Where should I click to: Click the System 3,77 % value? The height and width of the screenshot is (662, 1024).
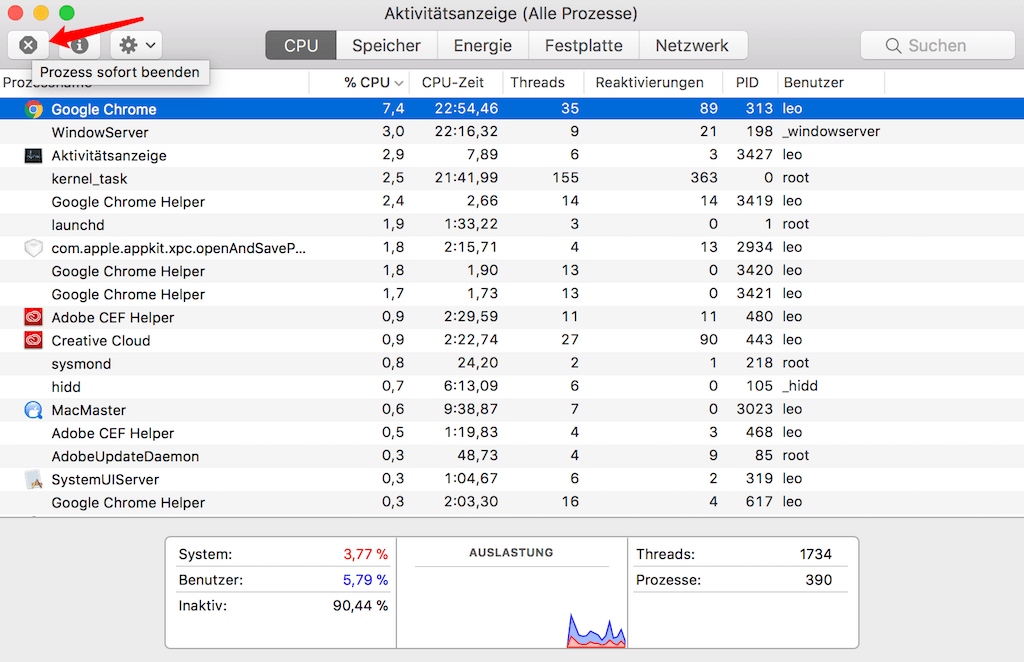366,554
